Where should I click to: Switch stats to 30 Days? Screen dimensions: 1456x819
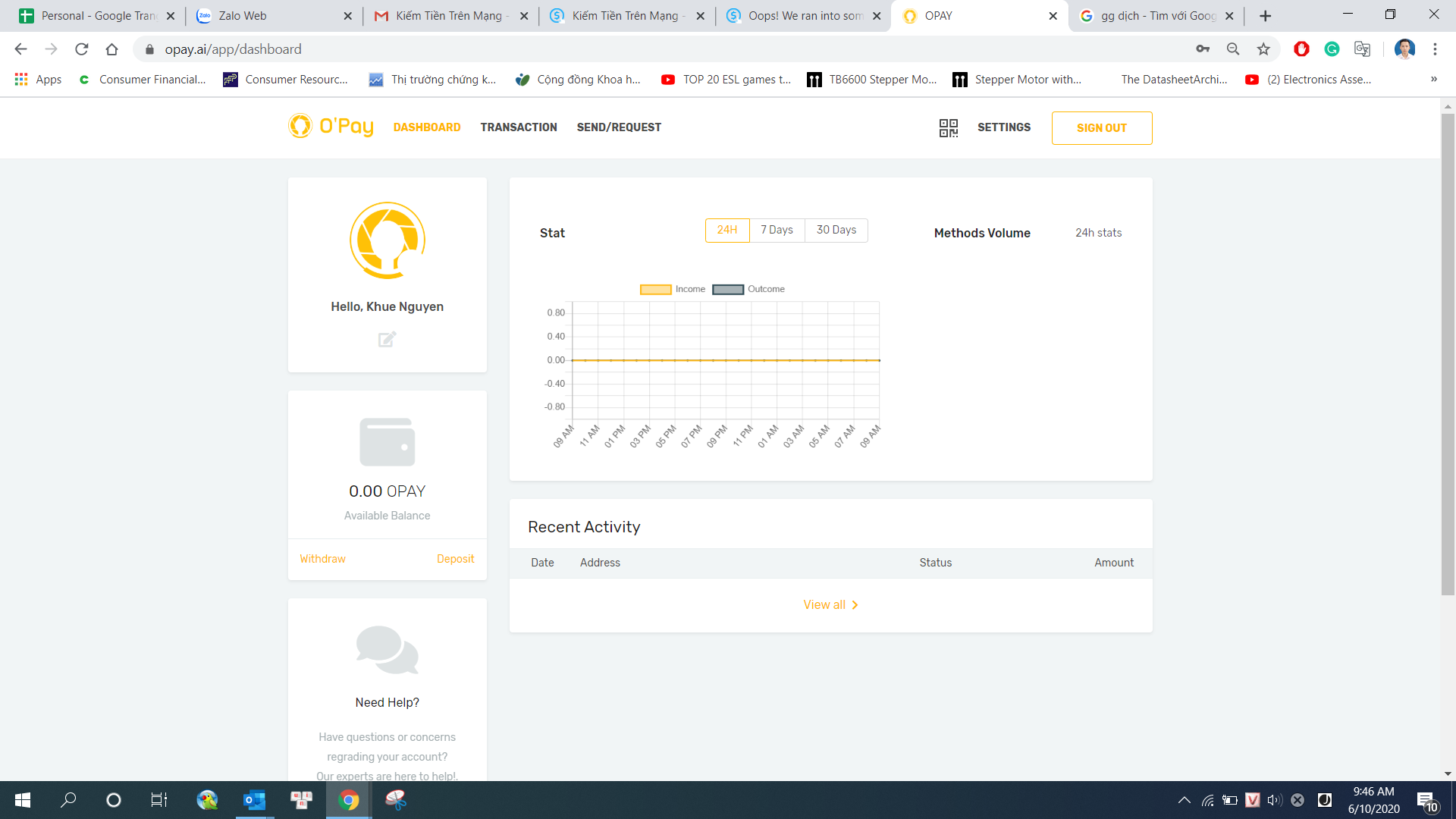pyautogui.click(x=836, y=230)
